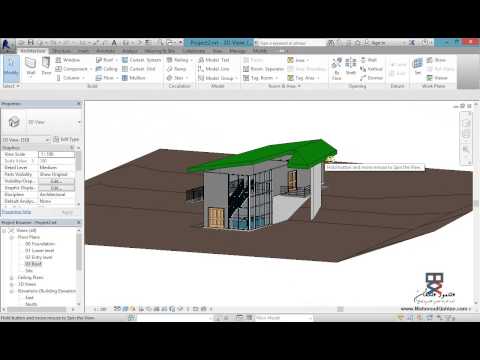Select the Modify tool
480x360 pixels.
(x=11, y=68)
